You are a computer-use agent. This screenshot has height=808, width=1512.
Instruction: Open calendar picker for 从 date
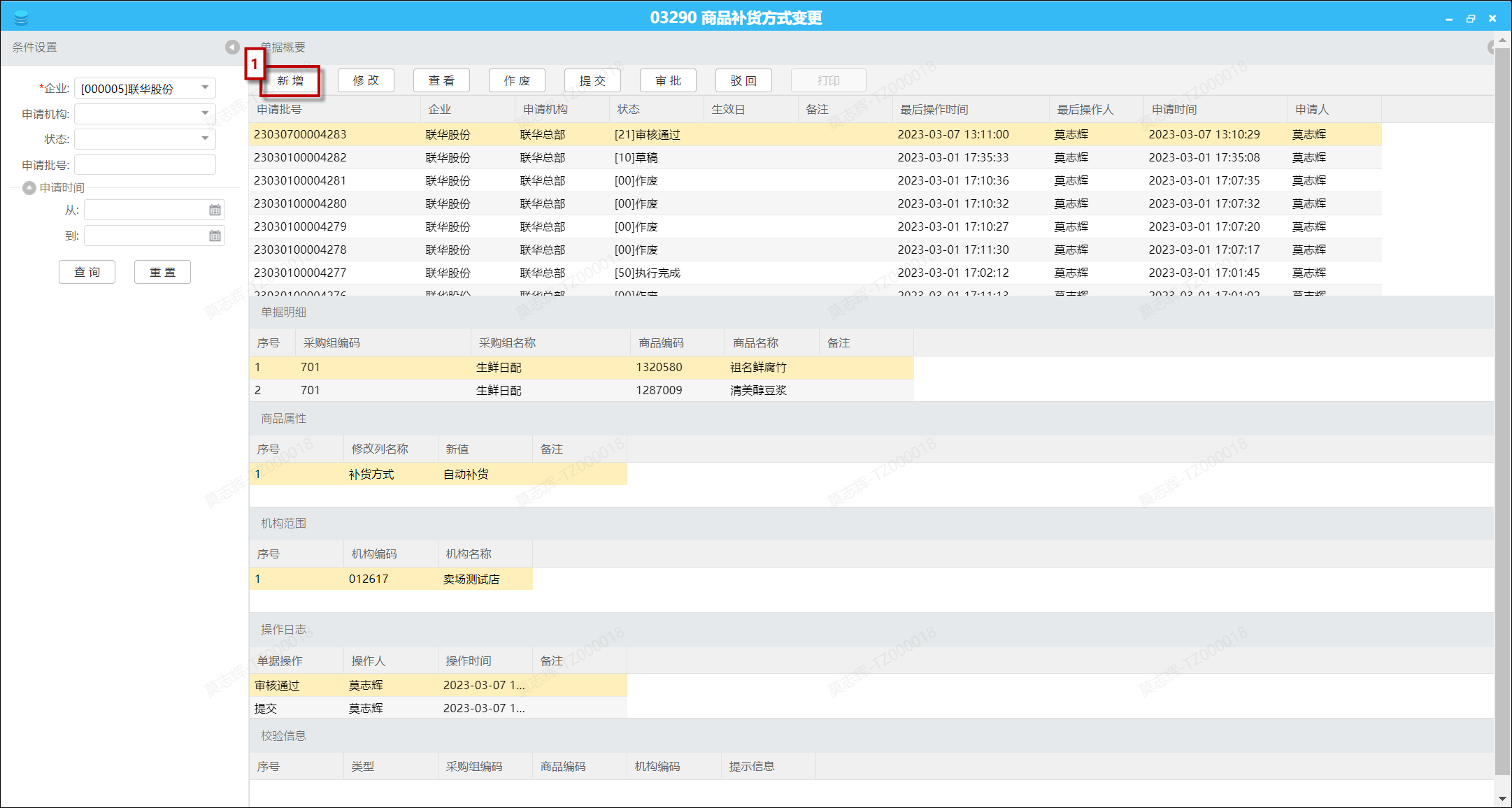point(215,210)
